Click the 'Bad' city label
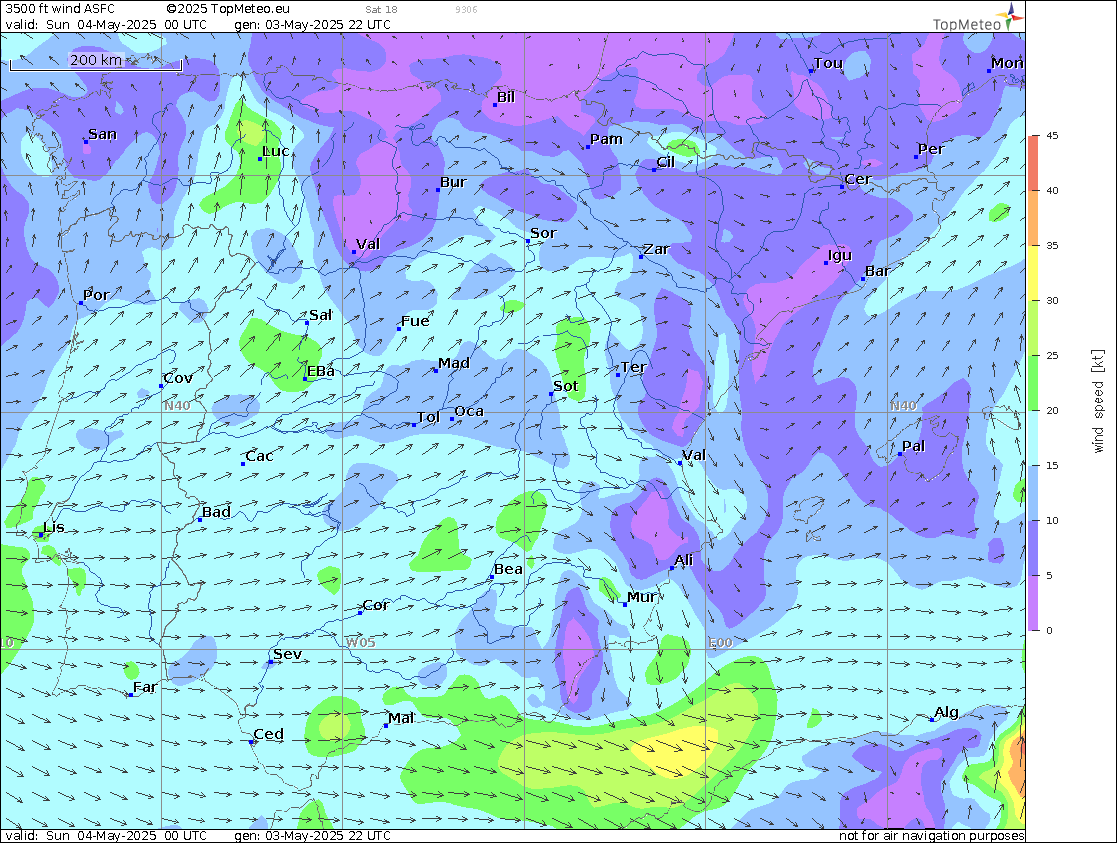 pos(216,512)
